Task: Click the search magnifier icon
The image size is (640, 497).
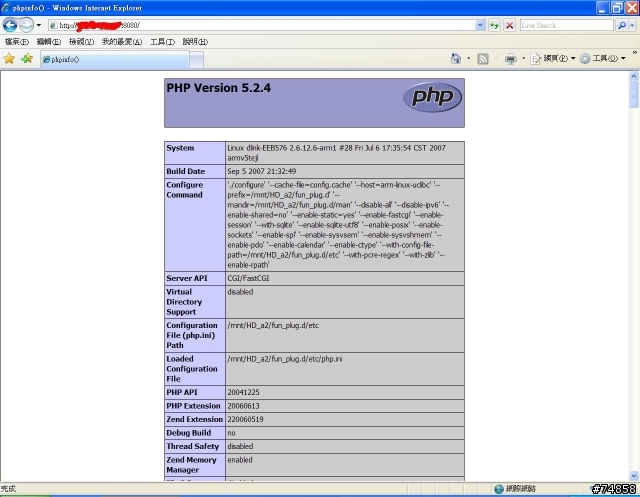Action: click(622, 25)
